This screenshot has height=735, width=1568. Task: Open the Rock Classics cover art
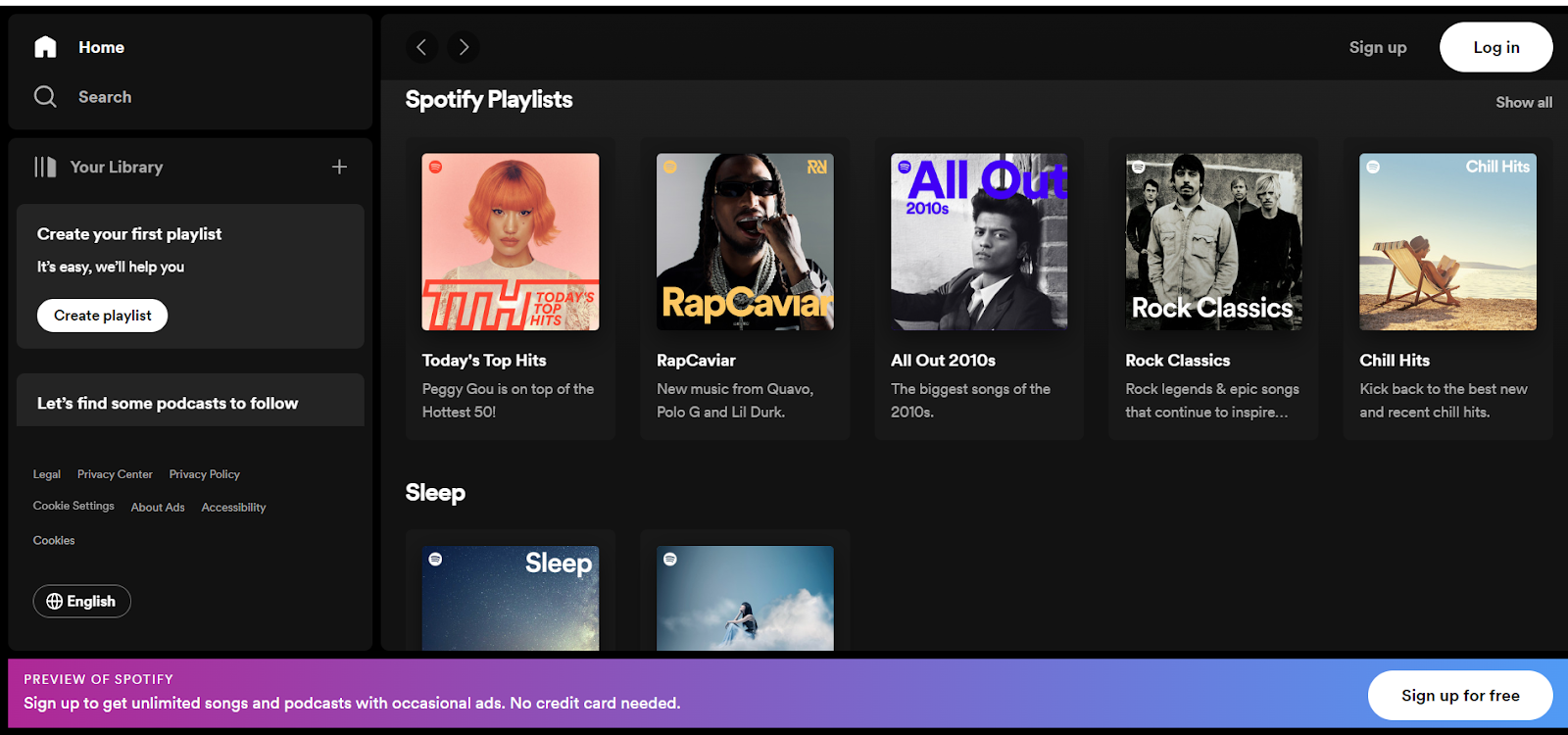coord(1214,242)
